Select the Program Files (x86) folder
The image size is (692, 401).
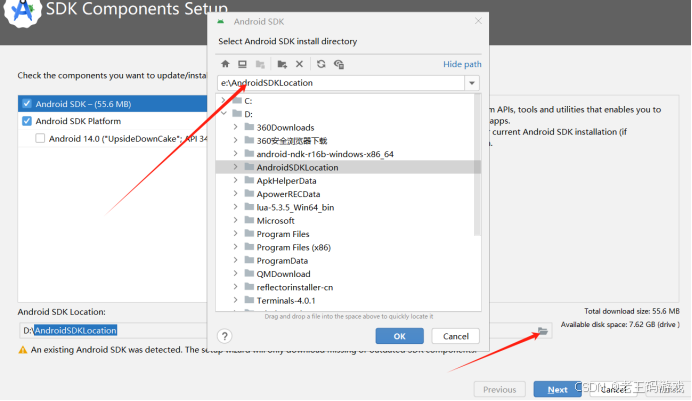pos(293,247)
